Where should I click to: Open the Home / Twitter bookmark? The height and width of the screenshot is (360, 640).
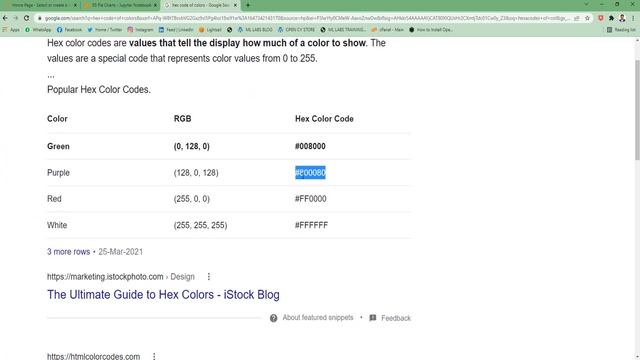[x=104, y=30]
